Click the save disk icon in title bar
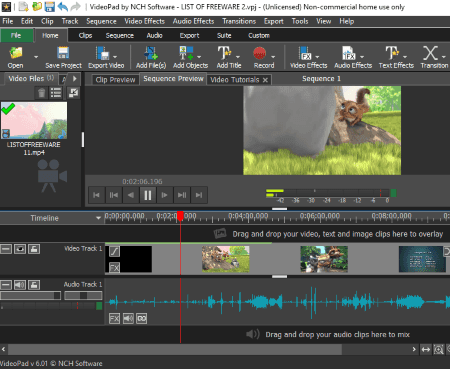 [50, 6]
